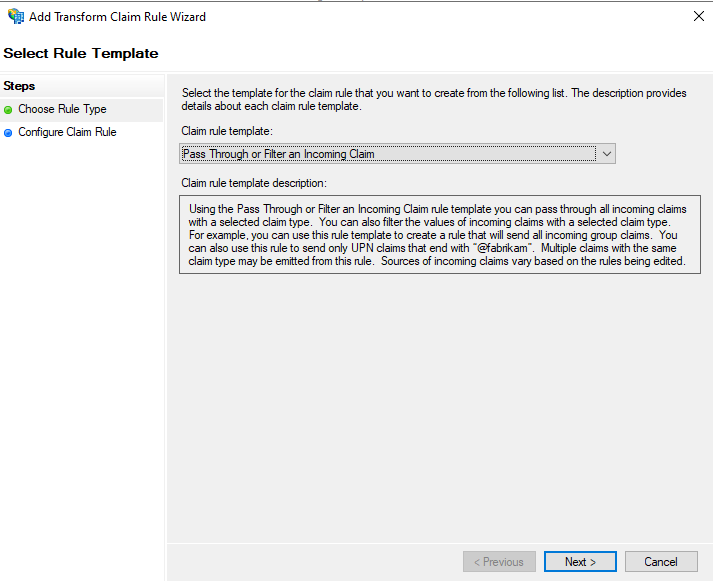Select the Choose Rule Type step
713x581 pixels.
[x=62, y=109]
